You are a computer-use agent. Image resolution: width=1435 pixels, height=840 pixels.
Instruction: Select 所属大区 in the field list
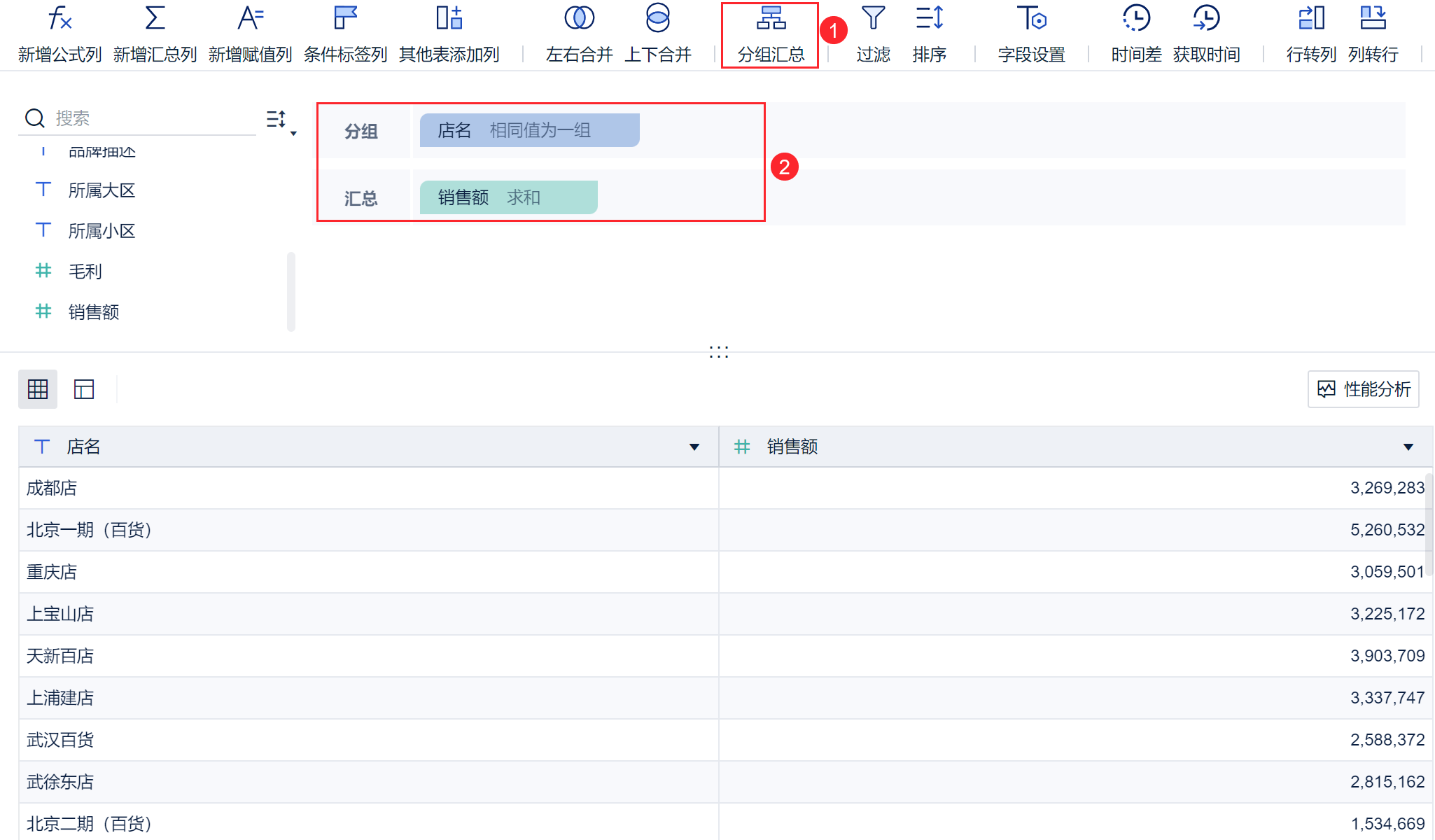(101, 190)
